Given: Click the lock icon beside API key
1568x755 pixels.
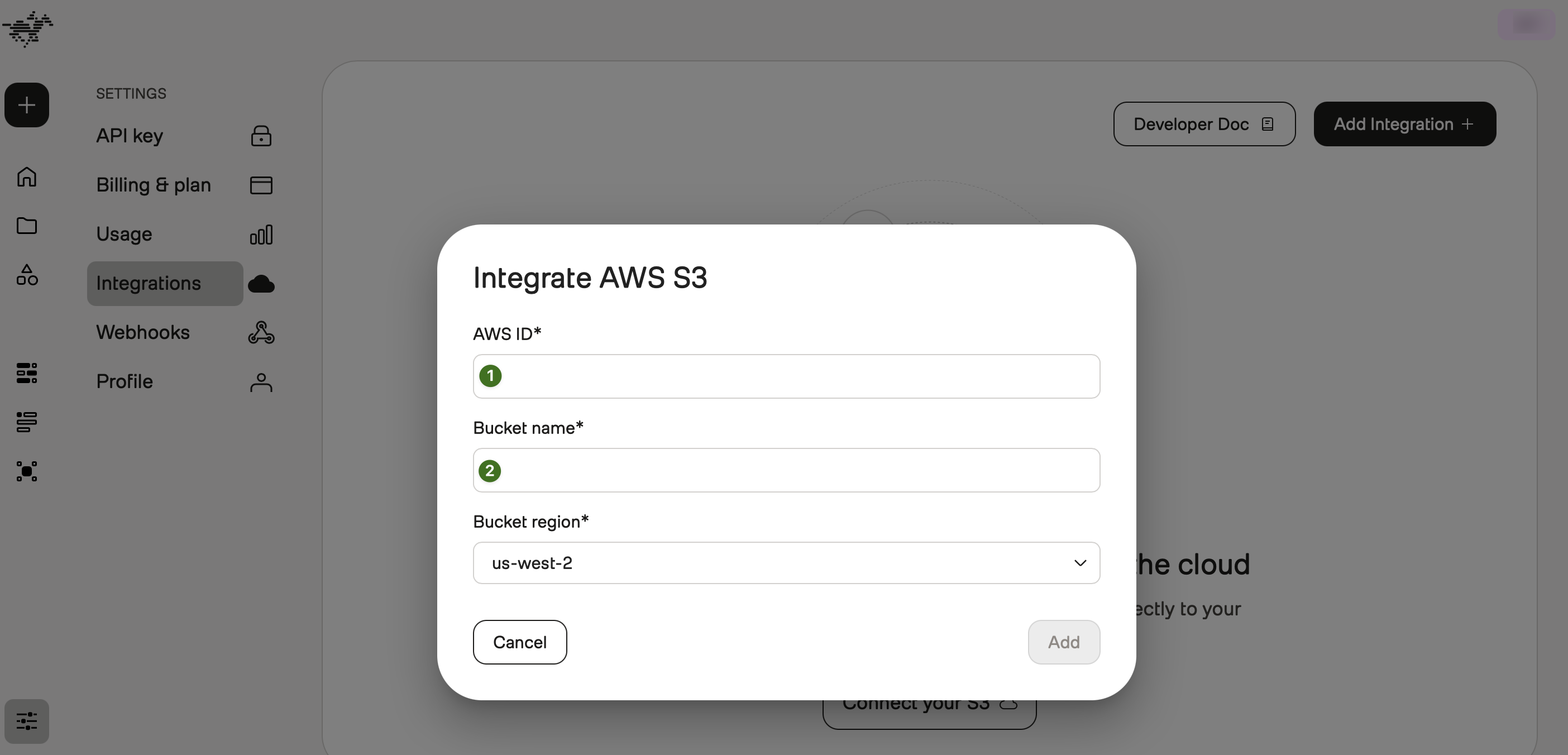Looking at the screenshot, I should (261, 136).
